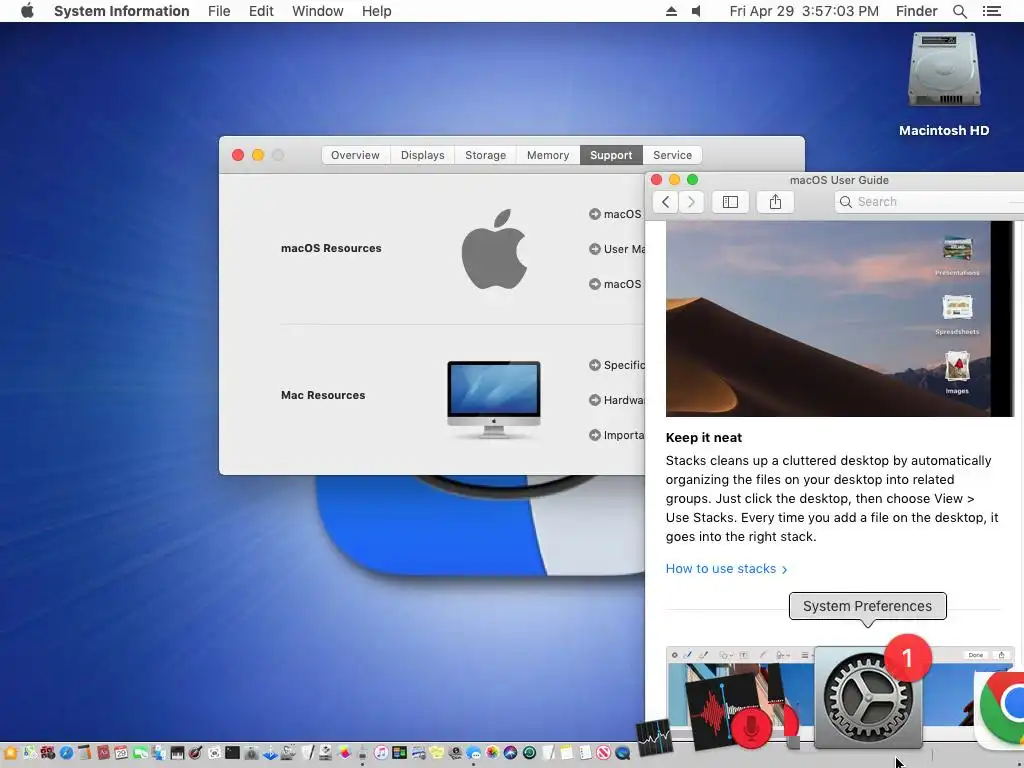Activate Siri from the Dock
1024x768 pixels.
[510, 753]
